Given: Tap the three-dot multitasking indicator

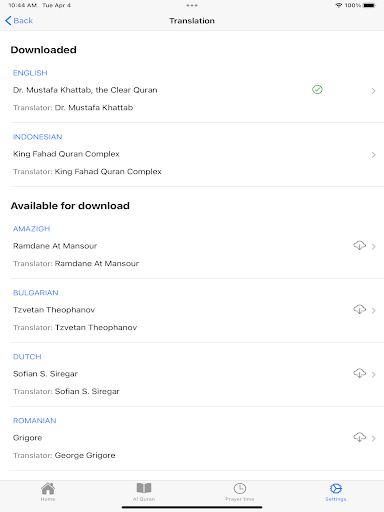Looking at the screenshot, I should click(192, 5).
